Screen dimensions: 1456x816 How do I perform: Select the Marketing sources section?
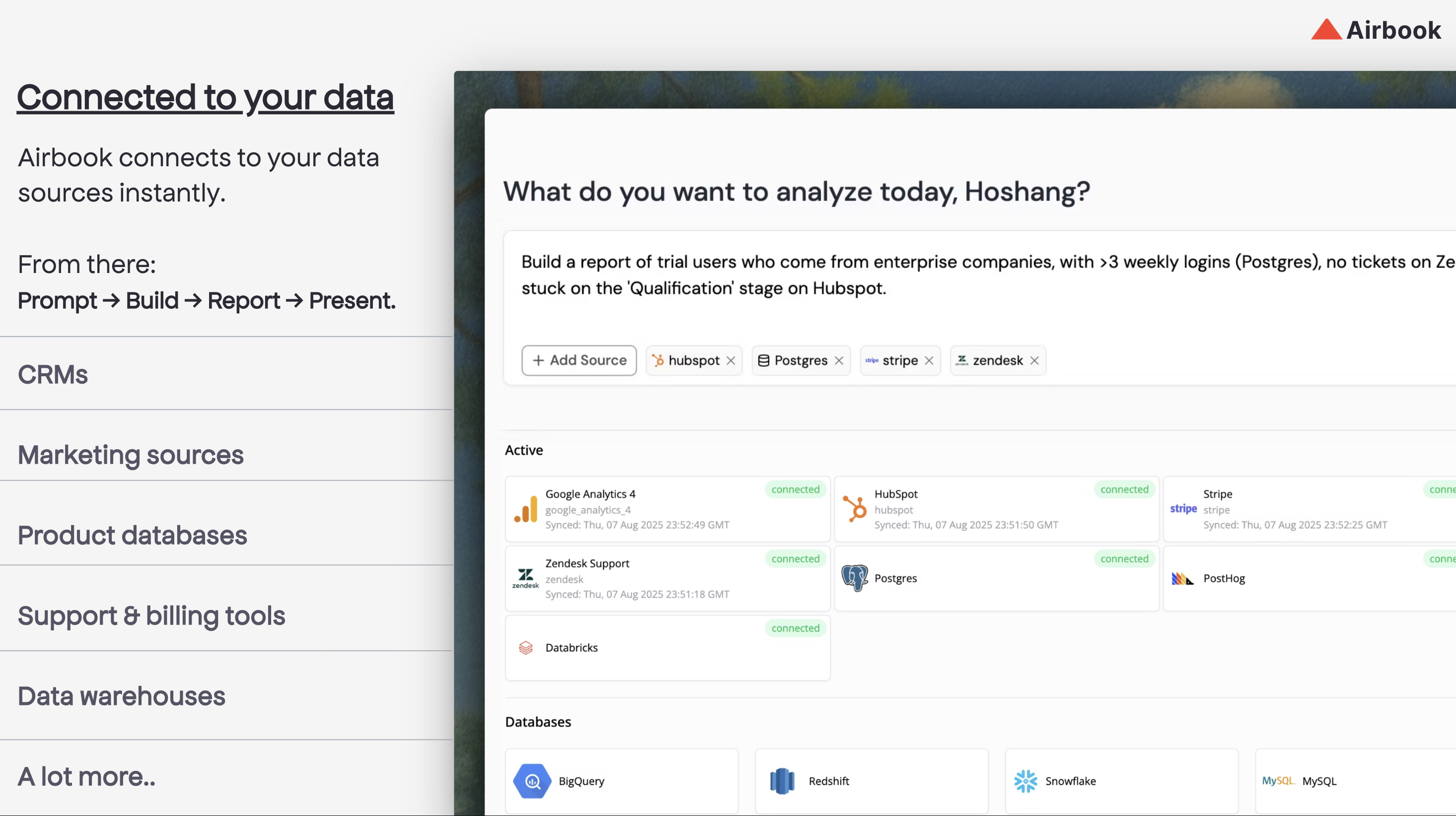pyautogui.click(x=131, y=454)
